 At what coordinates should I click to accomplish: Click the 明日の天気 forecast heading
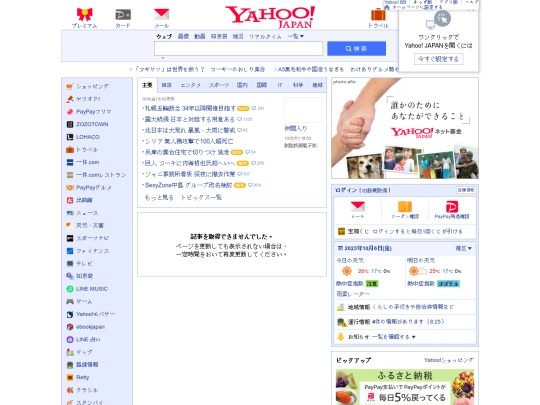[x=421, y=260]
